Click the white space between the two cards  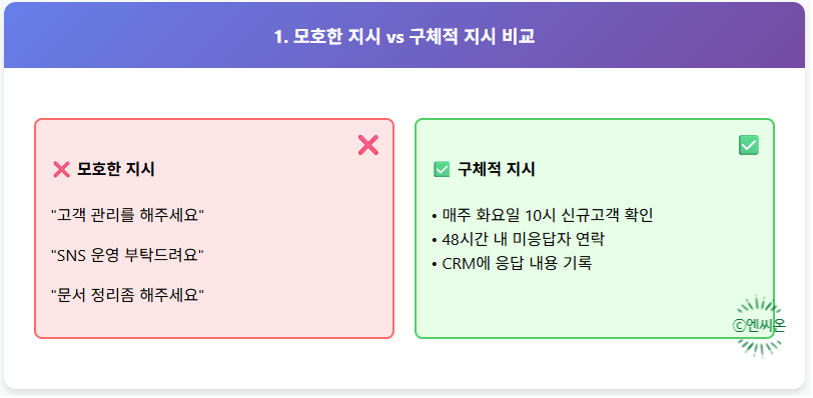(404, 228)
